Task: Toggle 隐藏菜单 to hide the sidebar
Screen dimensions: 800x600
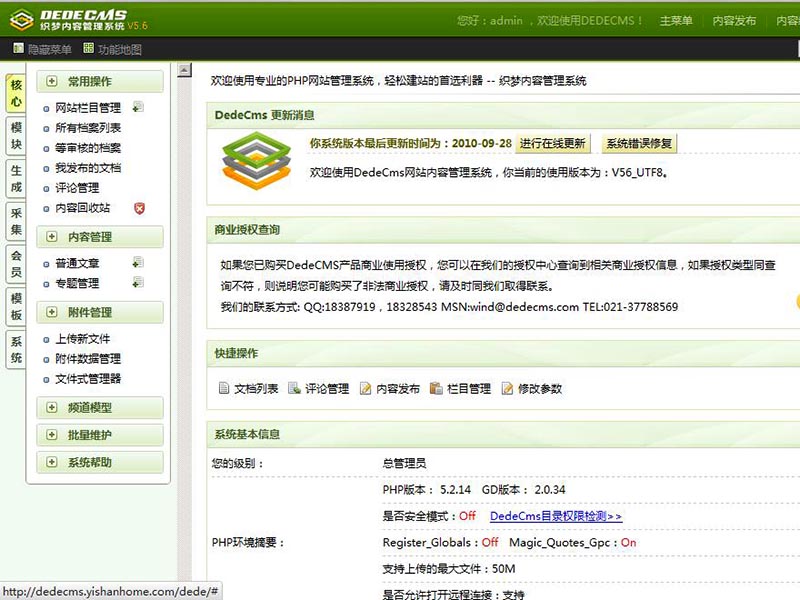Action: [42, 49]
